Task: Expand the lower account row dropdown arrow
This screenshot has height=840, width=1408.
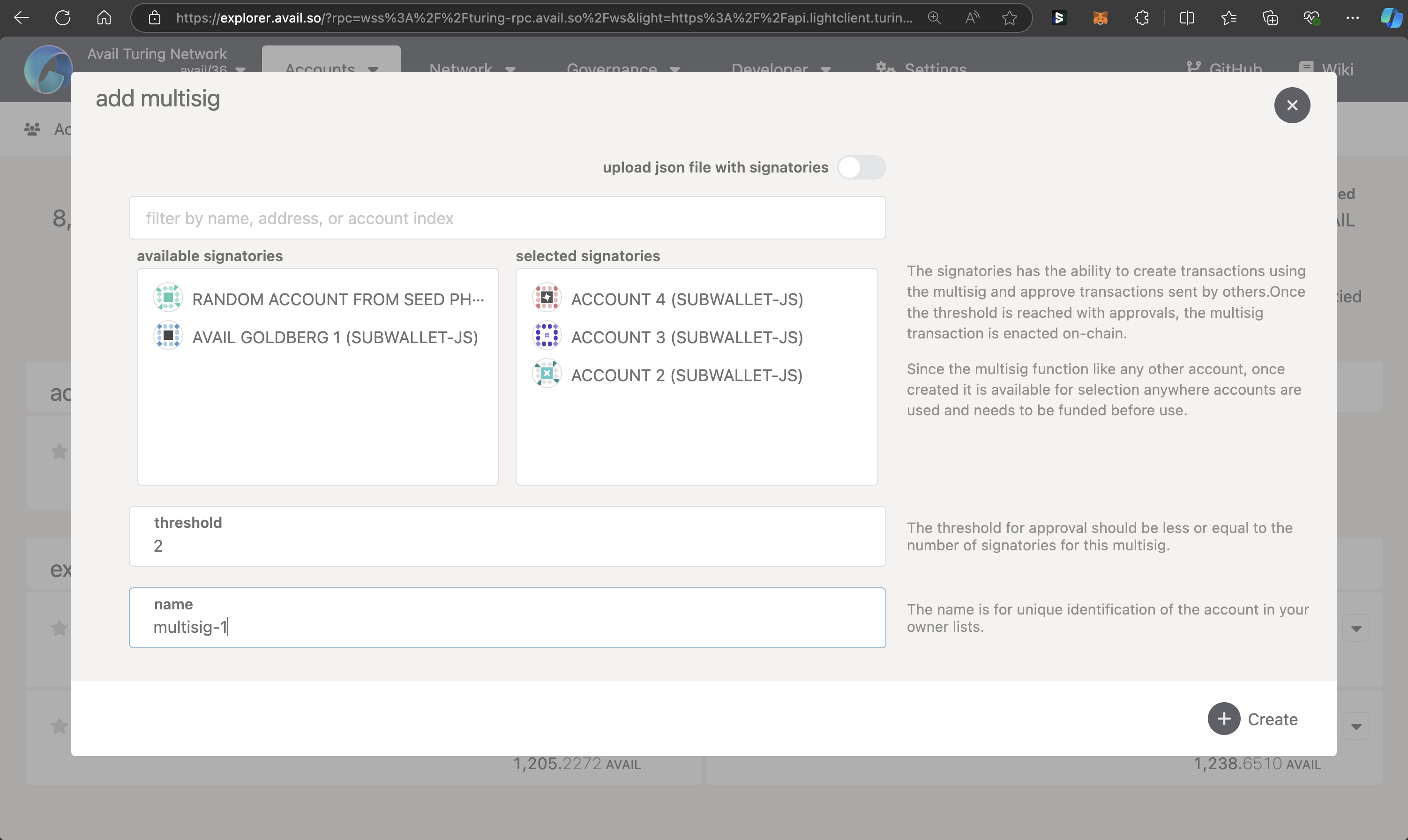Action: pyautogui.click(x=1356, y=726)
